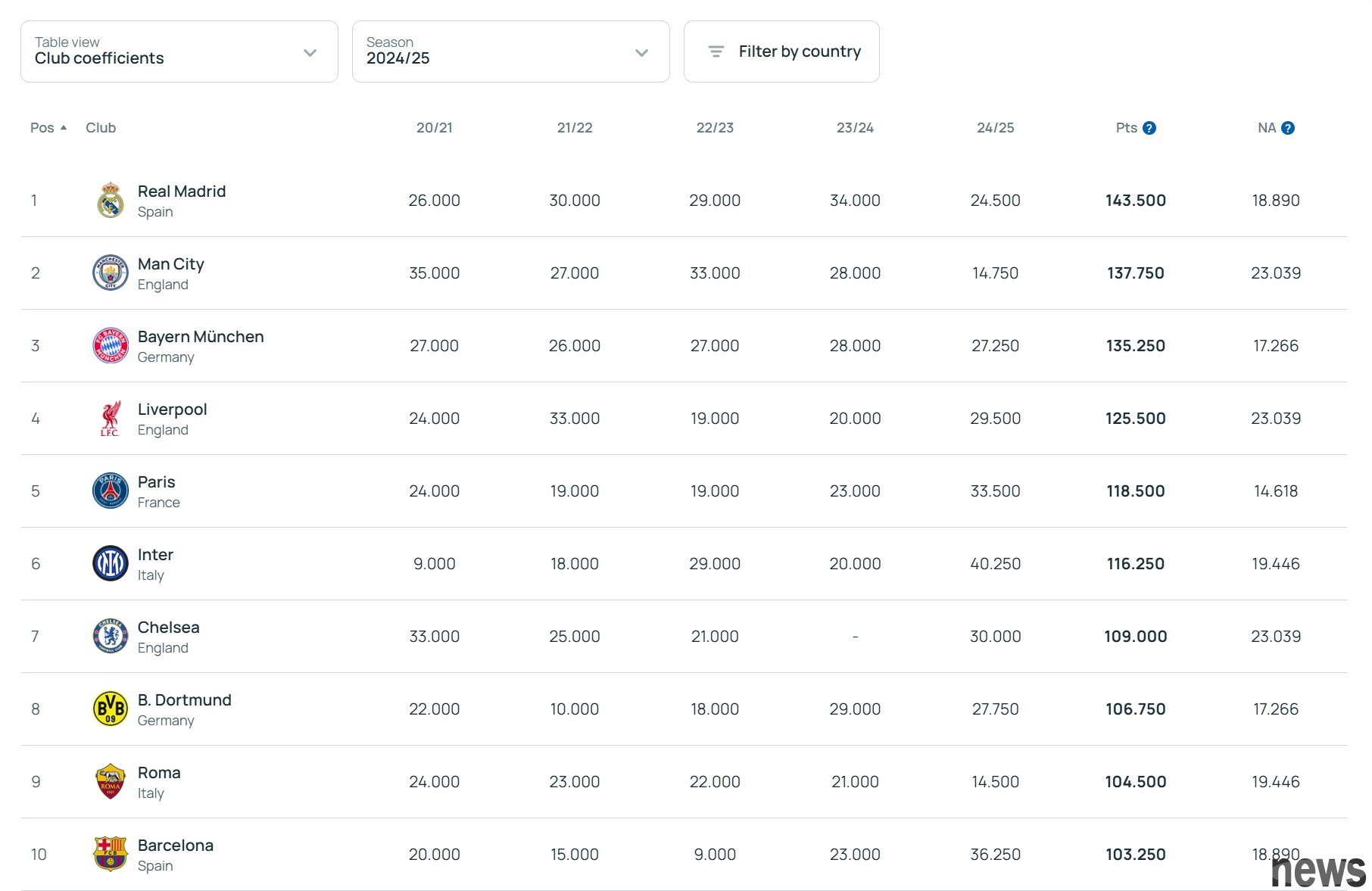This screenshot has height=891, width=1372.
Task: Click Roma's 24/25 value 14.500
Action: tap(996, 782)
